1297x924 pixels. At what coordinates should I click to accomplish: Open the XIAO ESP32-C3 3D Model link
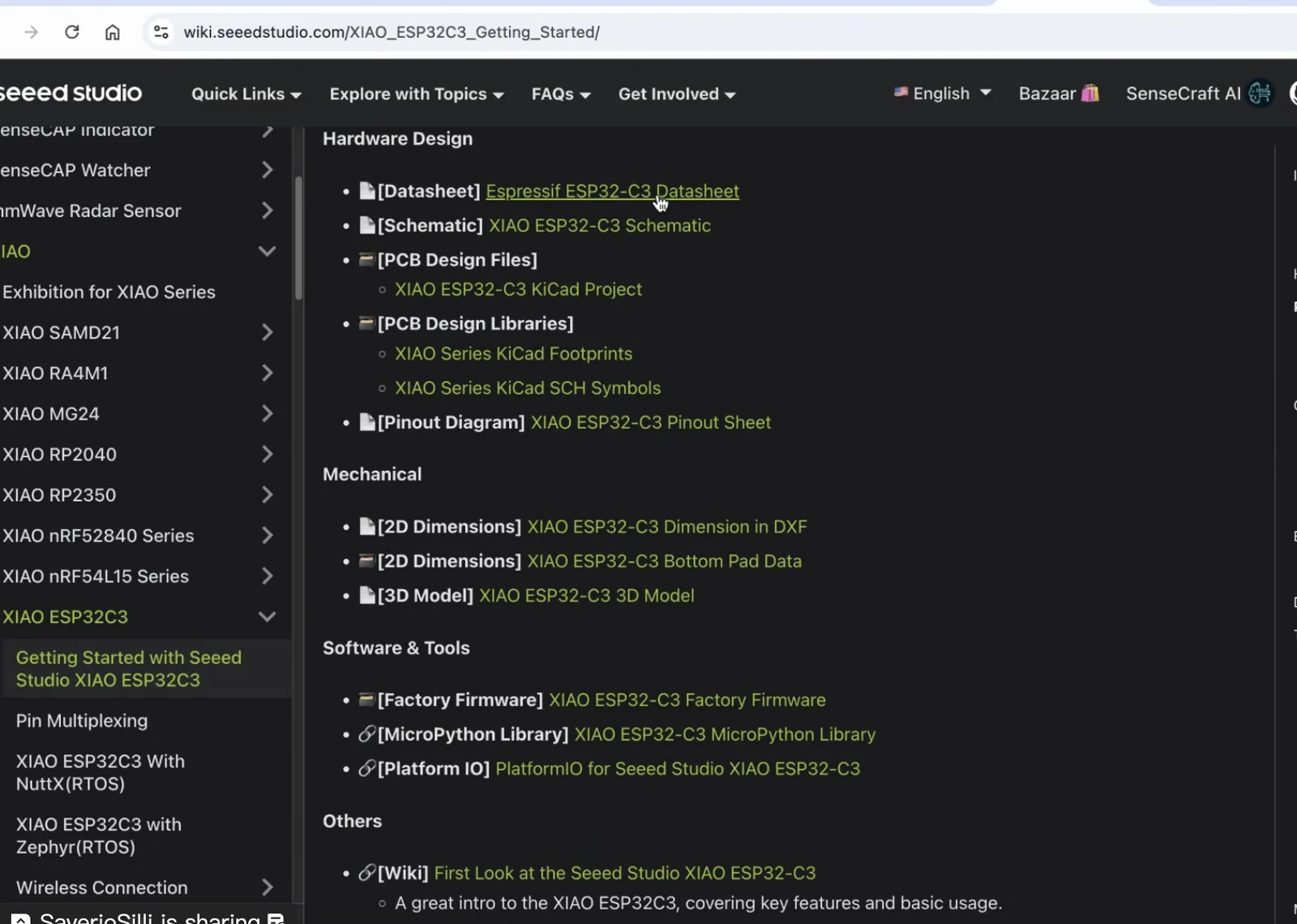click(x=587, y=596)
